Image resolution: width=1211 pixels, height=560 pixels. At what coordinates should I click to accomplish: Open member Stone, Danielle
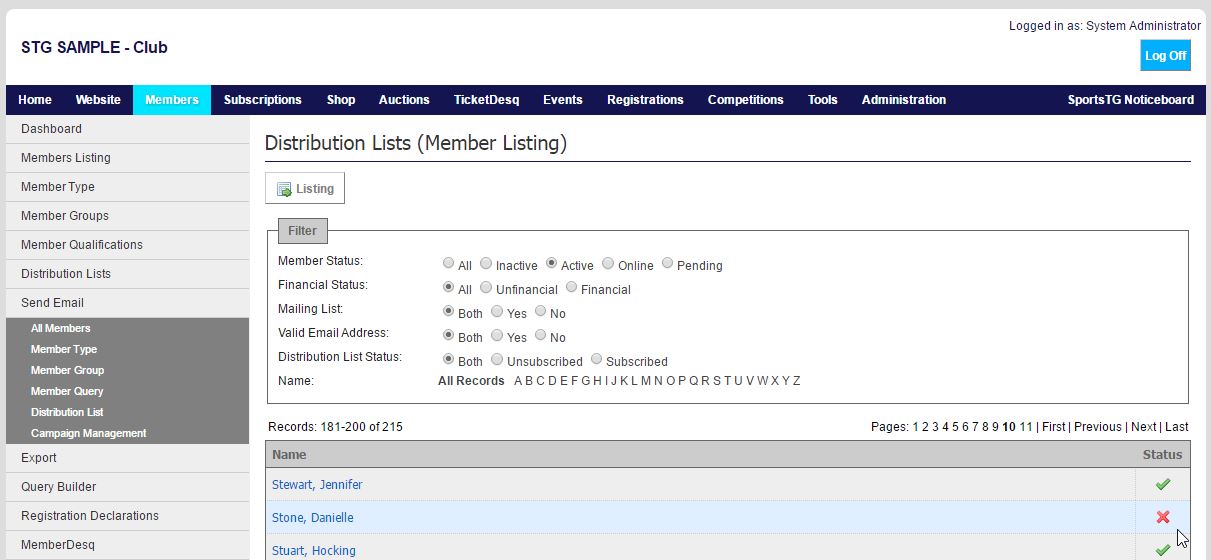pyautogui.click(x=313, y=518)
